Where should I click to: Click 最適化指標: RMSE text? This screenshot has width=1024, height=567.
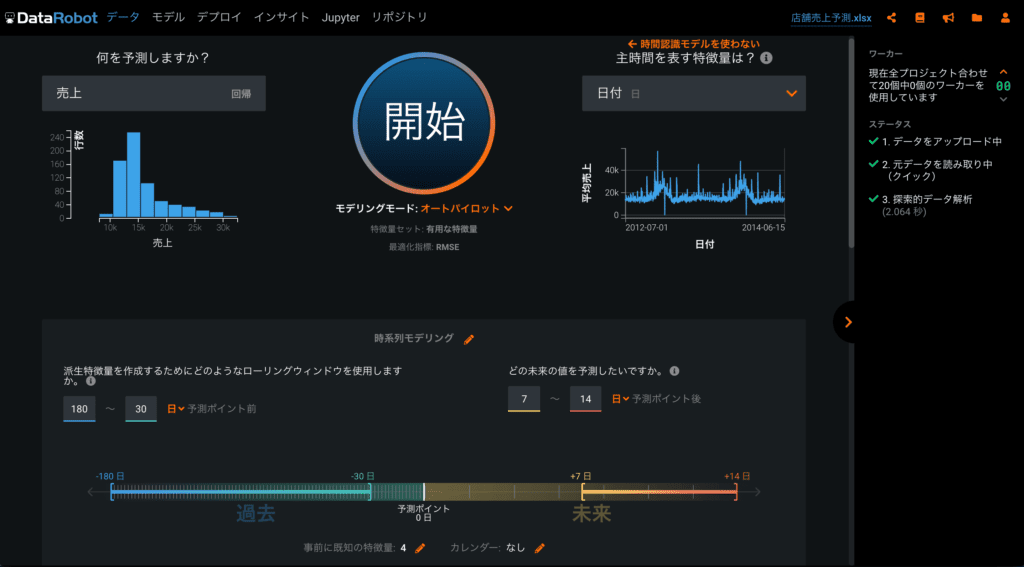[424, 247]
